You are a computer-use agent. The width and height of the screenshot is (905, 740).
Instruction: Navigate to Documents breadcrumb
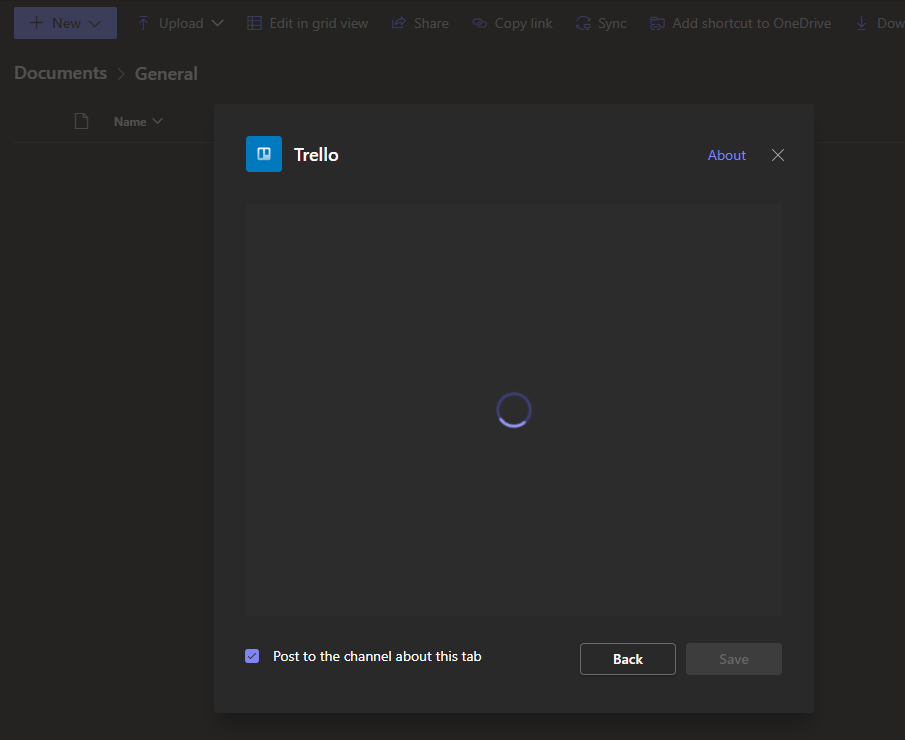point(61,73)
